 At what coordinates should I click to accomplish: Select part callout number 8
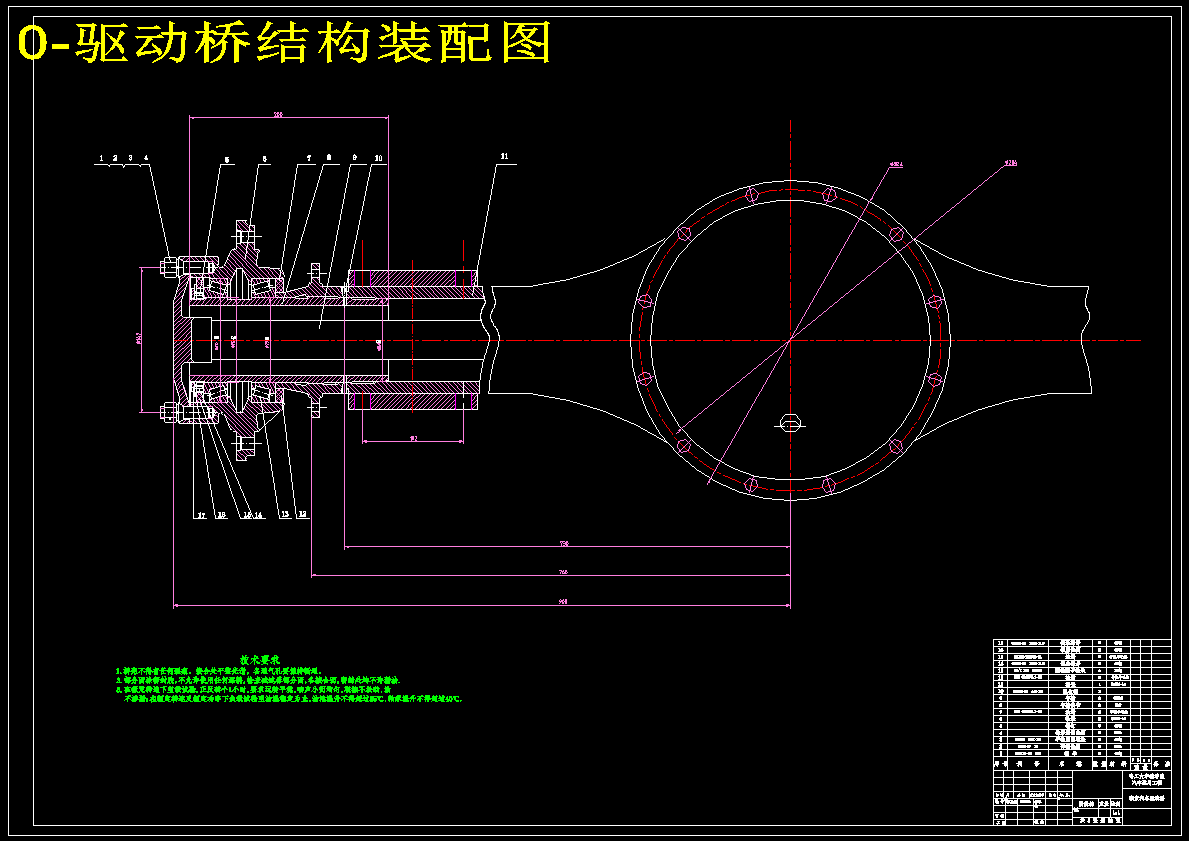328,157
